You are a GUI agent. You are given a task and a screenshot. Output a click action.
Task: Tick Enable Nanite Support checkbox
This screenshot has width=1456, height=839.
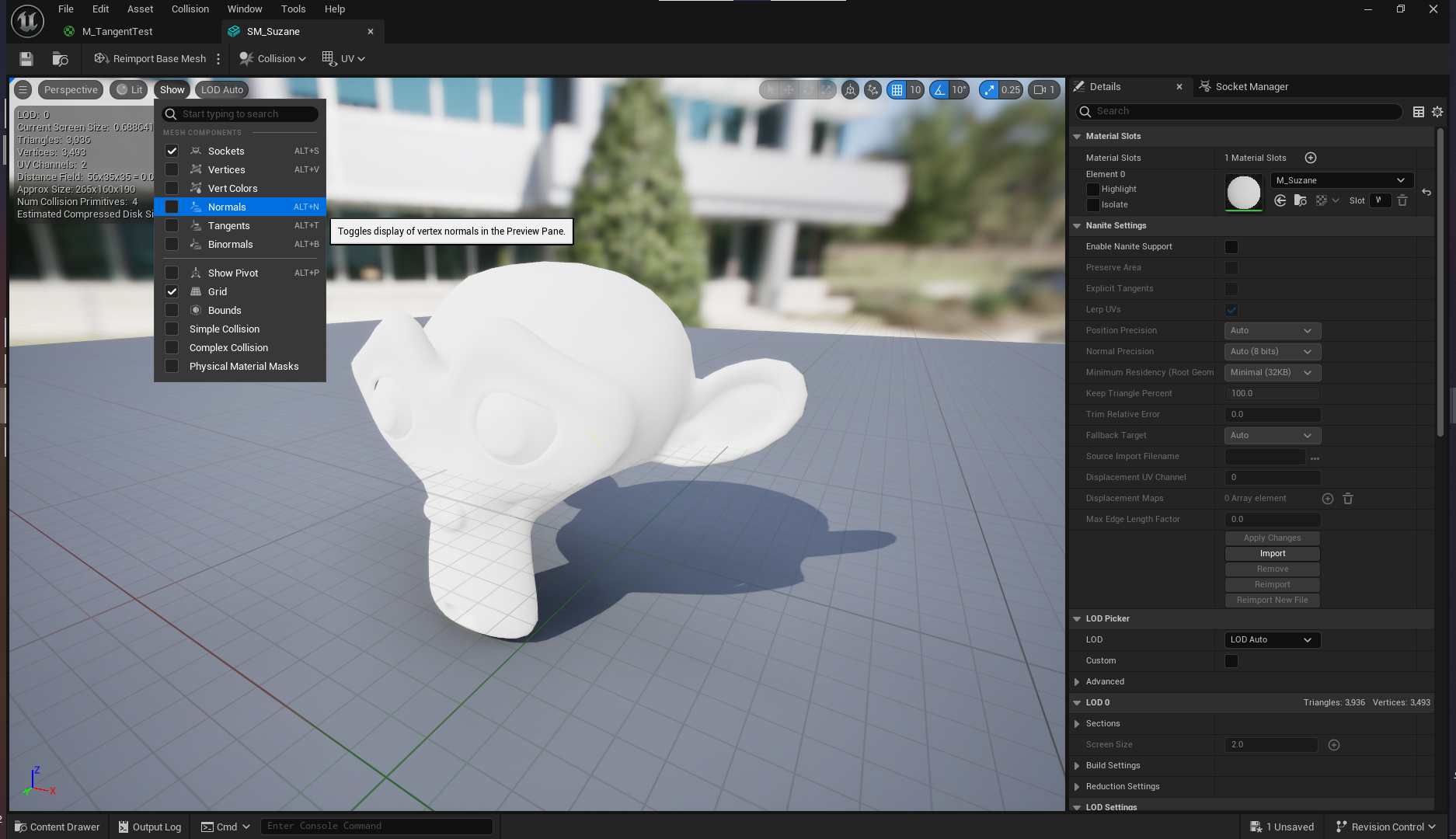(1231, 247)
